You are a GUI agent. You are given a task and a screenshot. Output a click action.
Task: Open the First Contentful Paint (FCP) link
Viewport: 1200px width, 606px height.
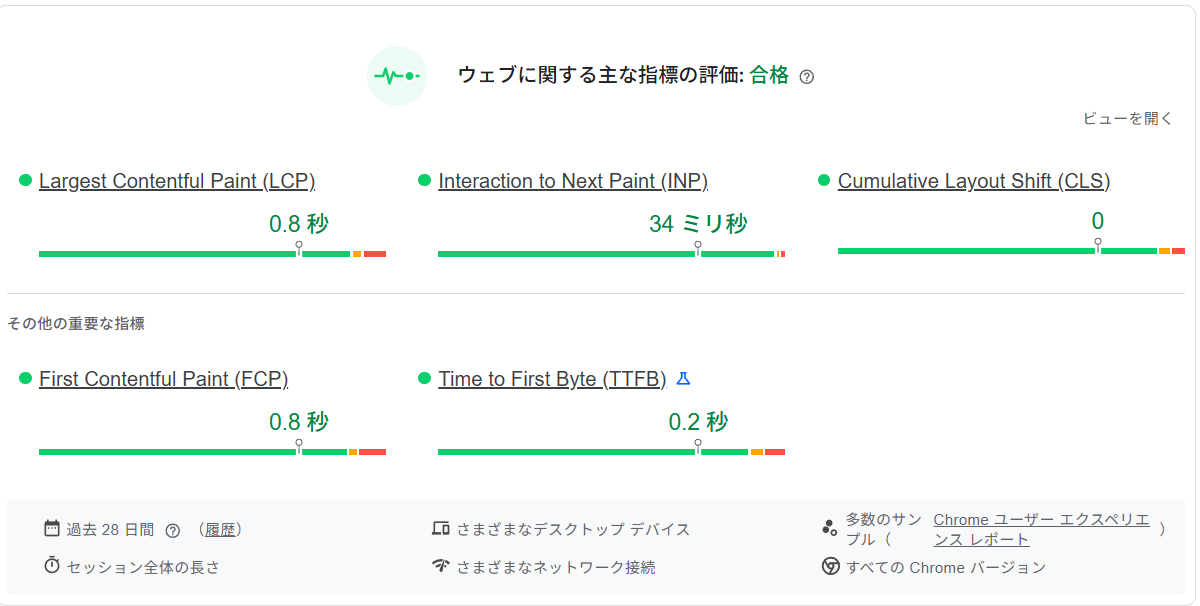click(x=163, y=379)
